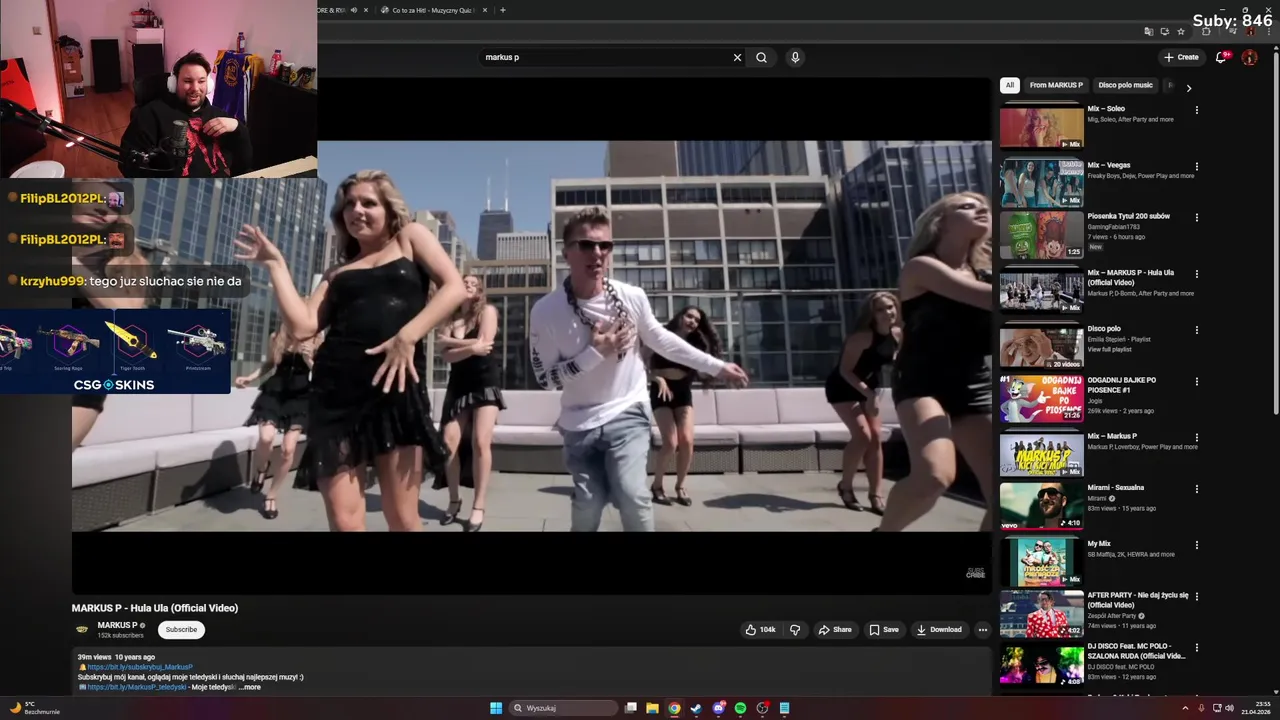Open the YouTube account avatar menu
The width and height of the screenshot is (1280, 720).
pos(1249,57)
